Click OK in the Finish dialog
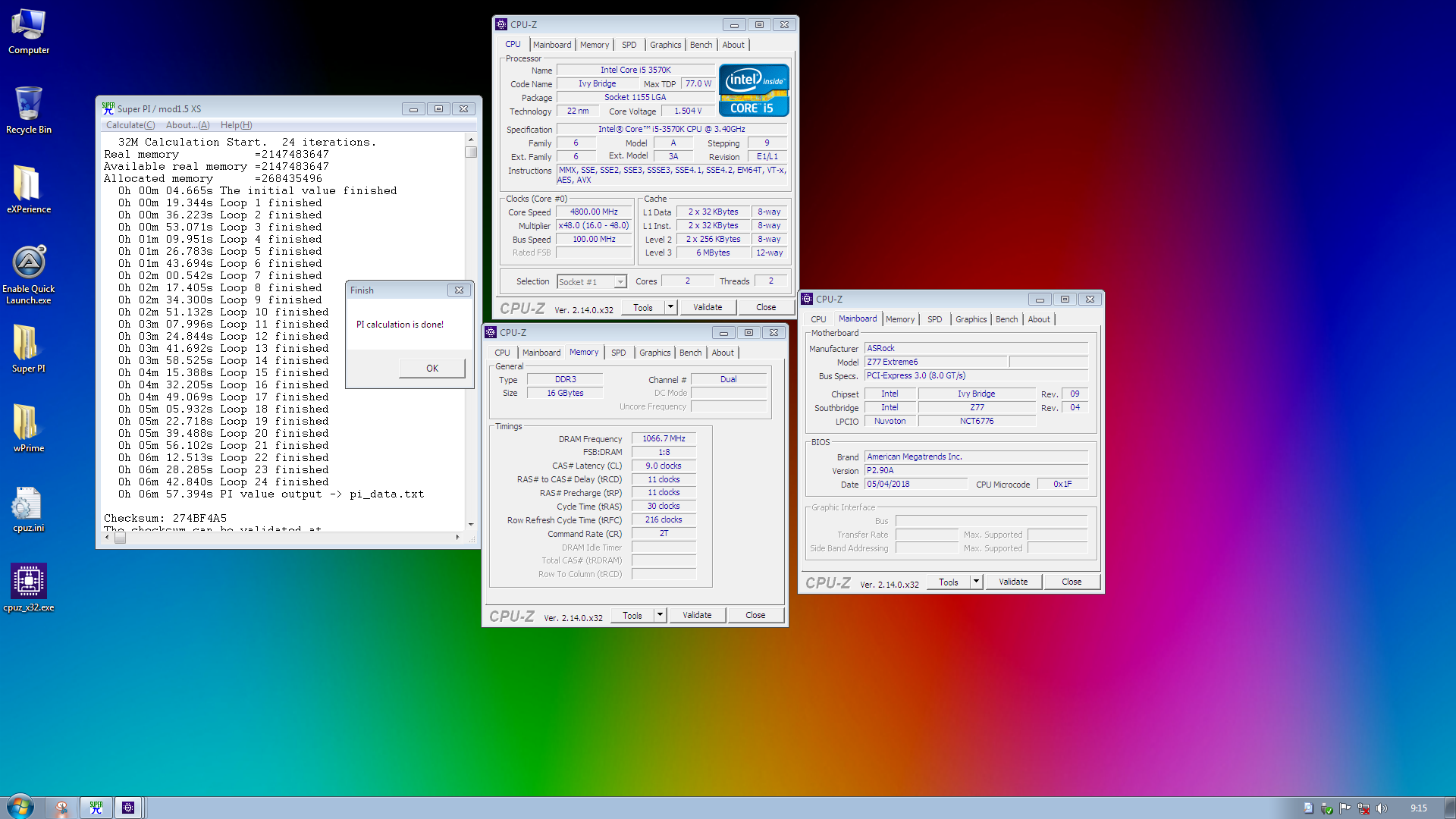 [x=432, y=369]
